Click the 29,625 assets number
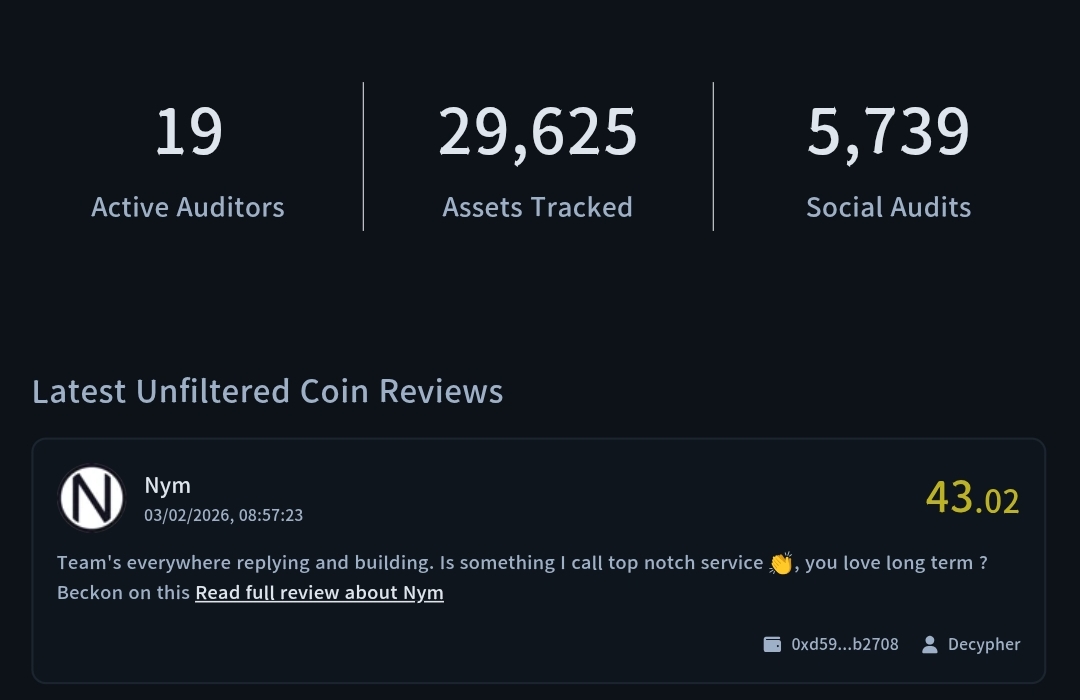The image size is (1080, 700). [x=537, y=132]
